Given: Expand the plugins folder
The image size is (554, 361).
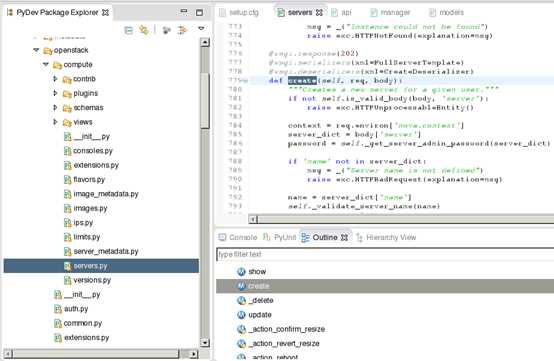Looking at the screenshot, I should 55,93.
